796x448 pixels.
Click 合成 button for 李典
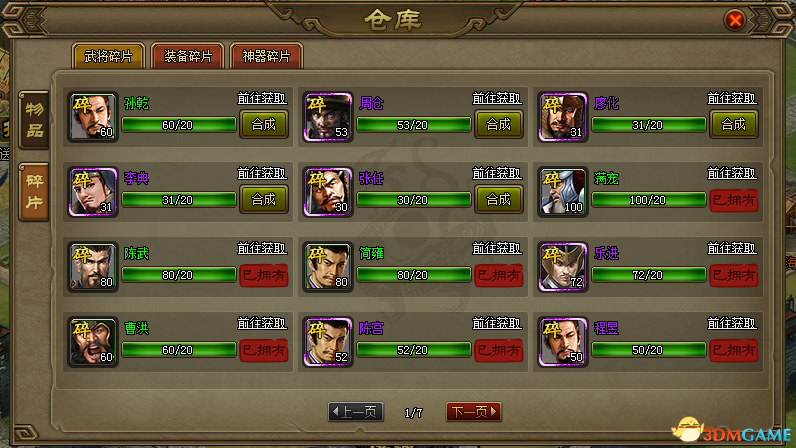click(x=264, y=200)
